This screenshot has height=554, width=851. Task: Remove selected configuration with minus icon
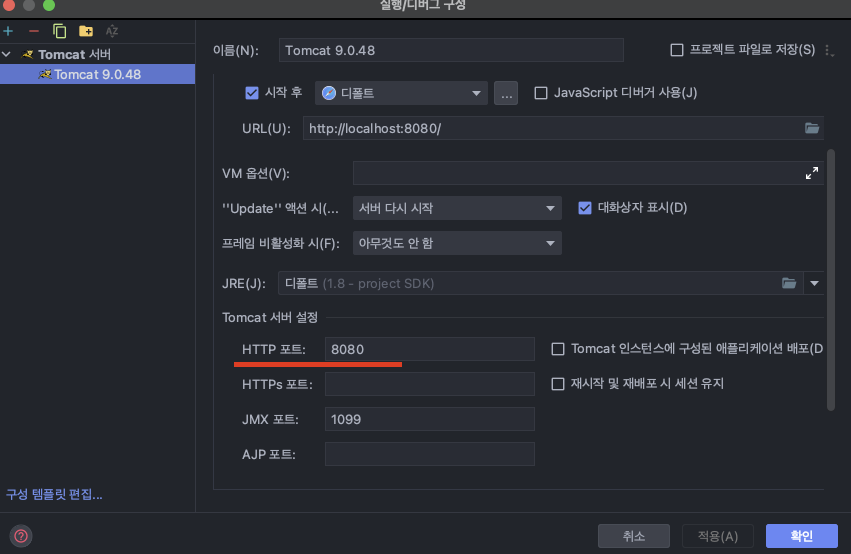(34, 31)
